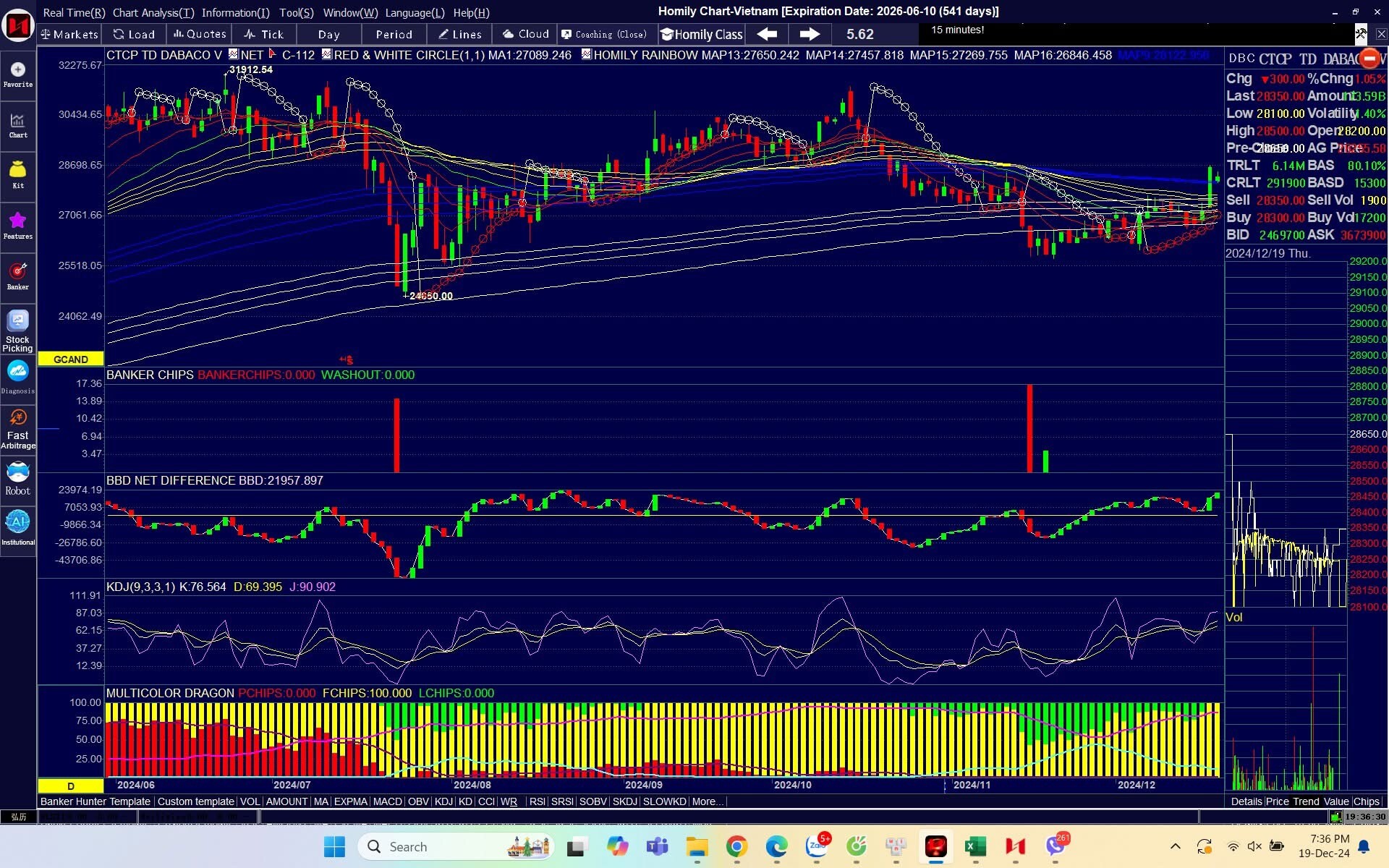Open the Diagnosis cloud icon
This screenshot has width=1389, height=868.
pos(18,378)
